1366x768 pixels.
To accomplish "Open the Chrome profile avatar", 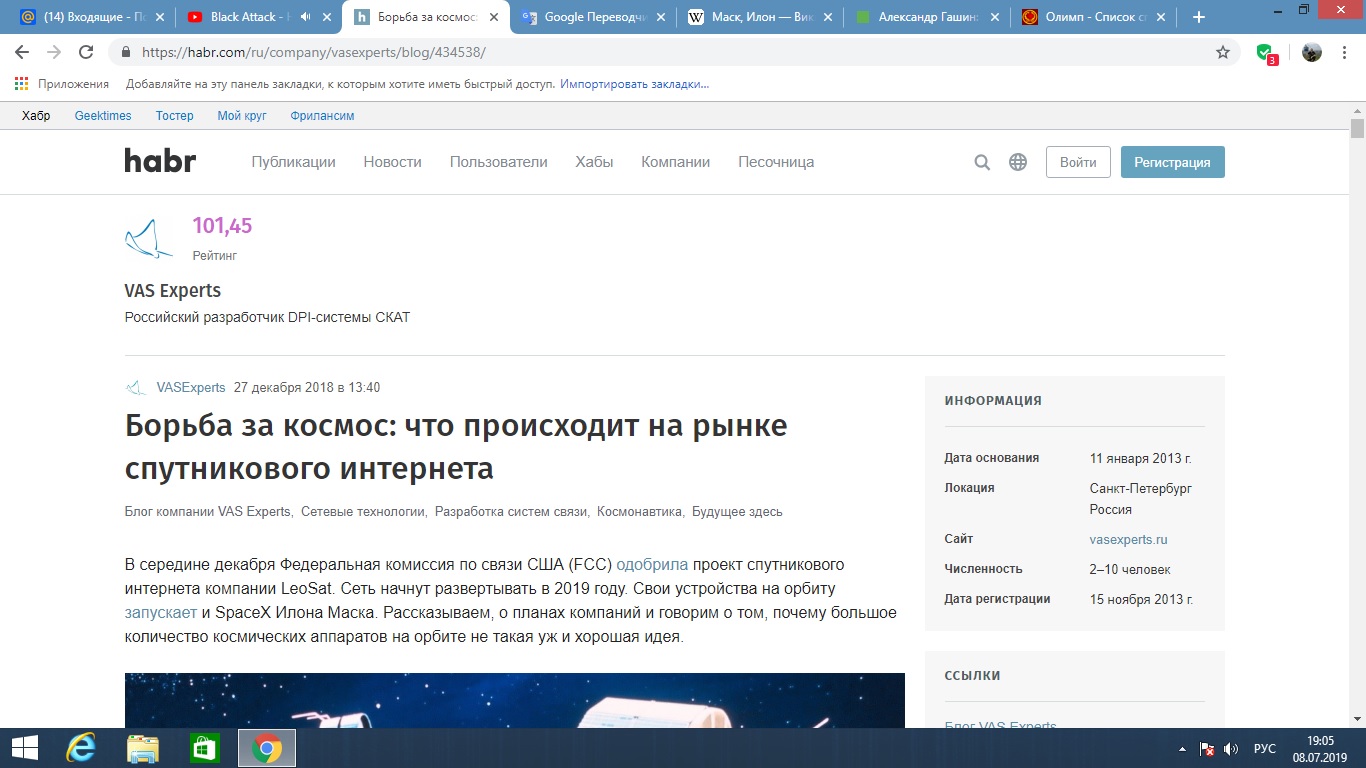I will pyautogui.click(x=1312, y=52).
